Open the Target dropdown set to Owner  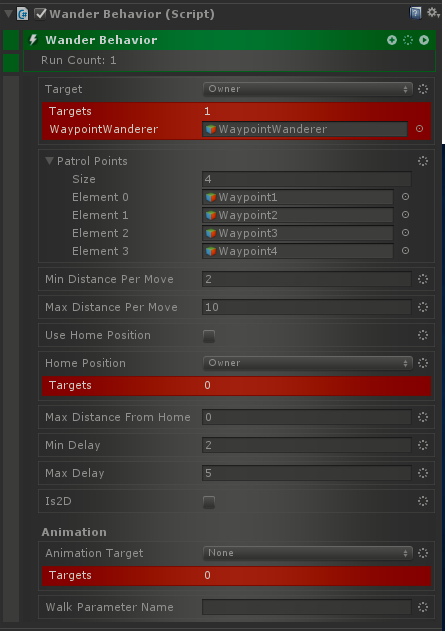(x=308, y=89)
